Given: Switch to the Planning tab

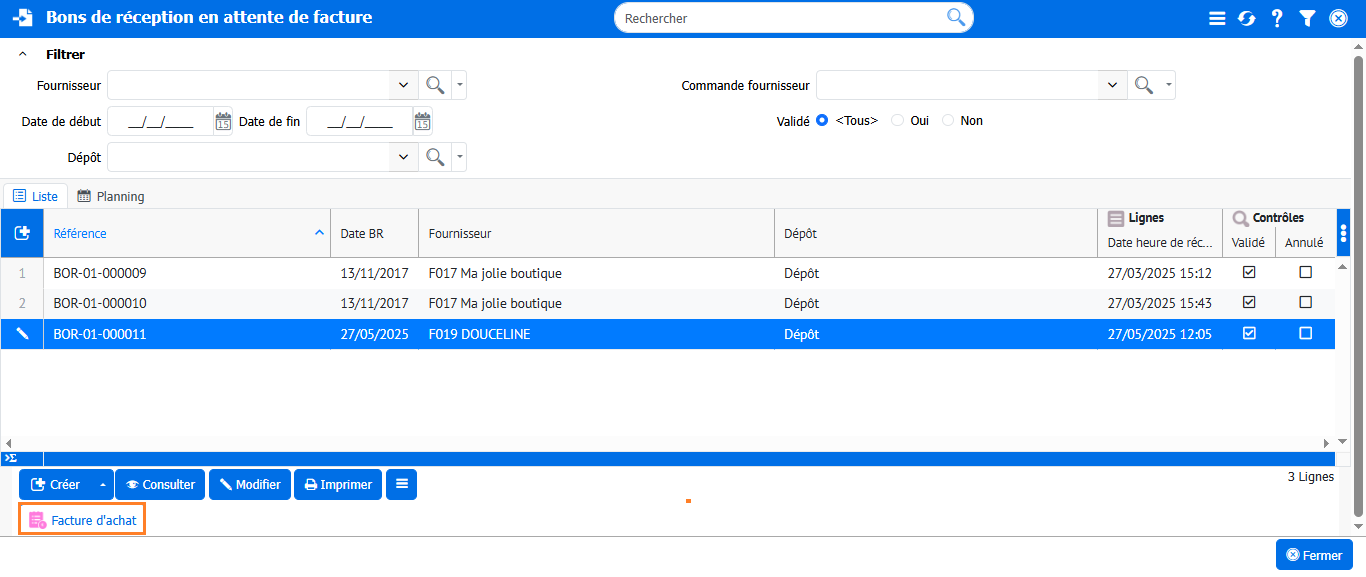Looking at the screenshot, I should coord(111,196).
